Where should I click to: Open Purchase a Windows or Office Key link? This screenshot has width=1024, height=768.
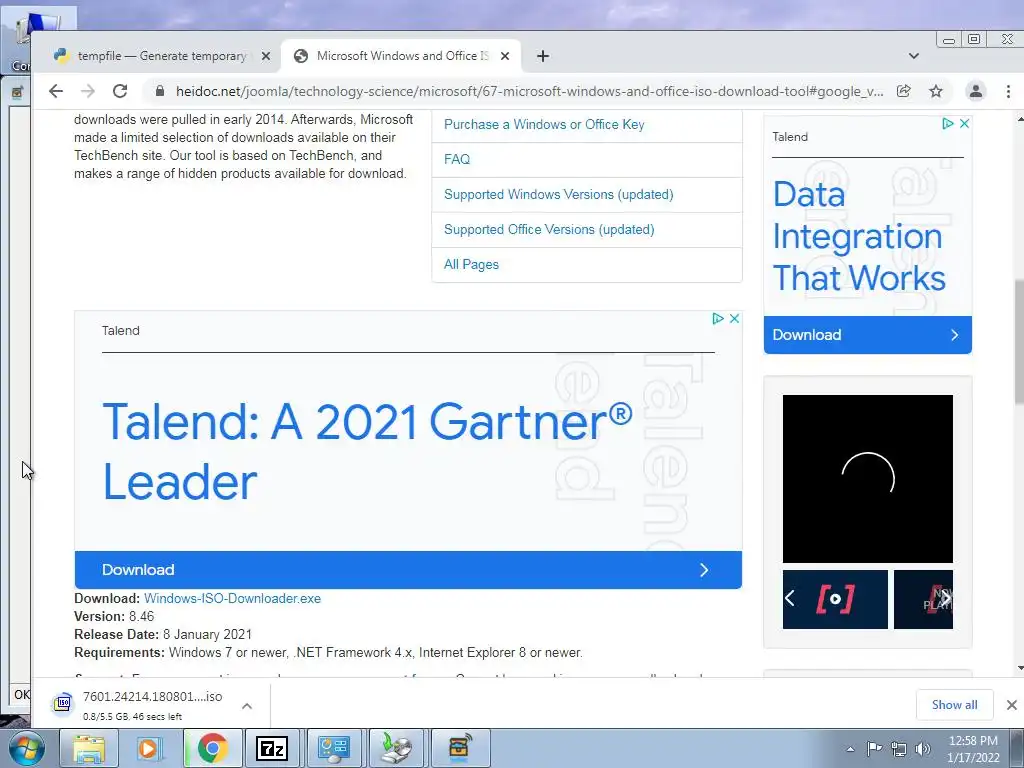[x=544, y=125]
